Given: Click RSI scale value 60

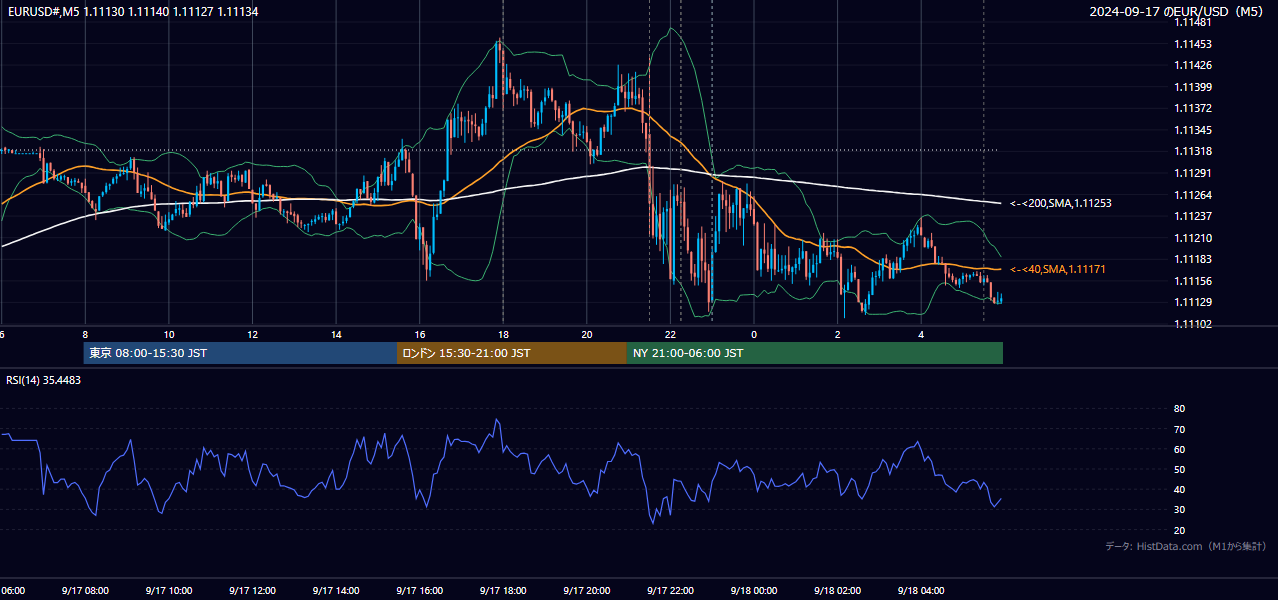Looking at the screenshot, I should click(1179, 449).
